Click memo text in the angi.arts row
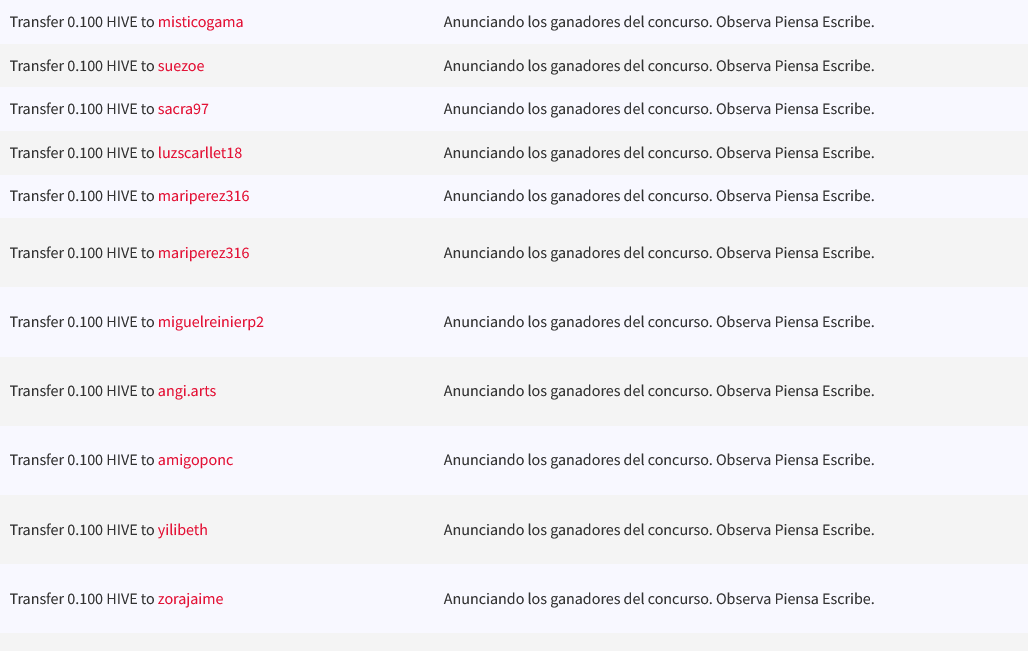 coord(658,391)
